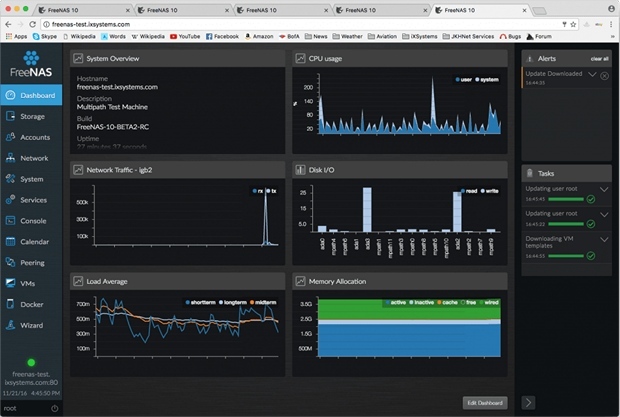Open the Forum bookmark
620x417 pixels.
pyautogui.click(x=539, y=36)
